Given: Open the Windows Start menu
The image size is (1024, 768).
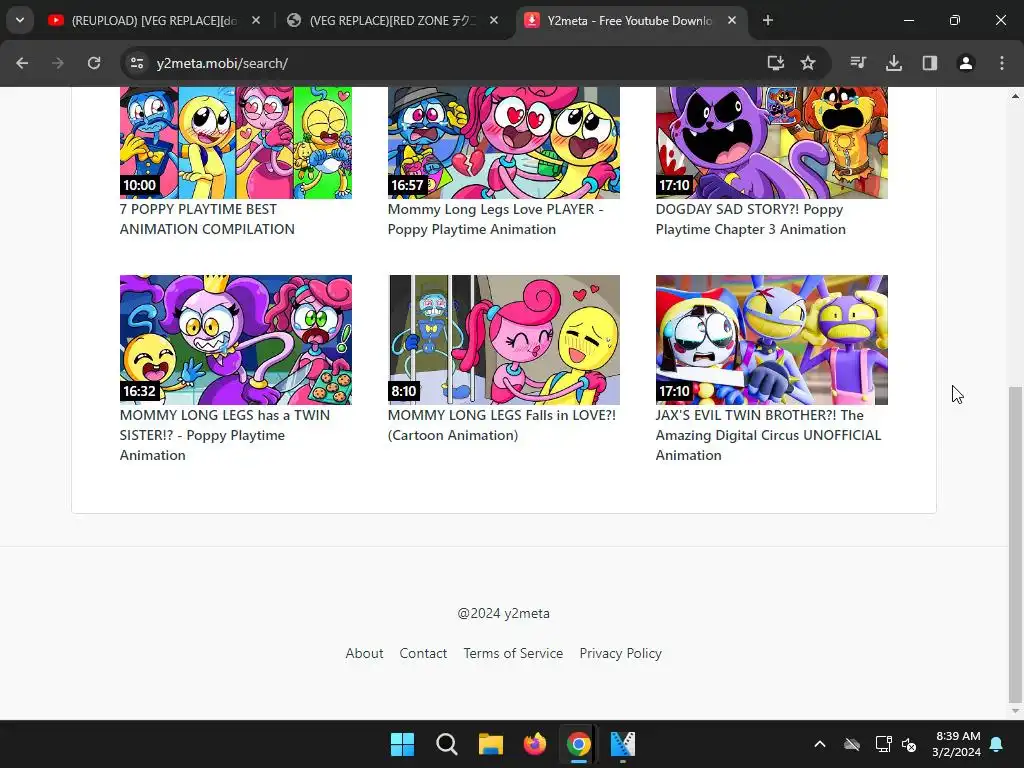Looking at the screenshot, I should (402, 744).
